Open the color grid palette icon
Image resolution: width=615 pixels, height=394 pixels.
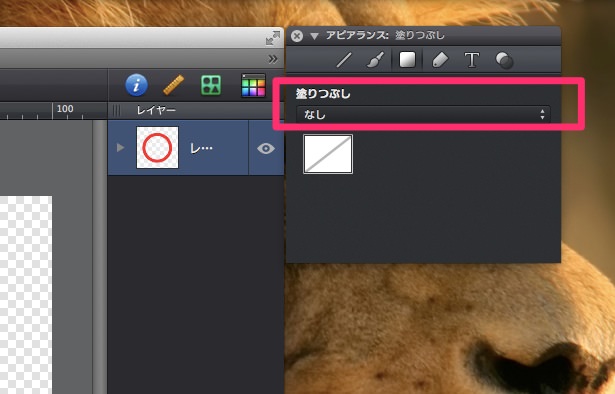[x=253, y=85]
